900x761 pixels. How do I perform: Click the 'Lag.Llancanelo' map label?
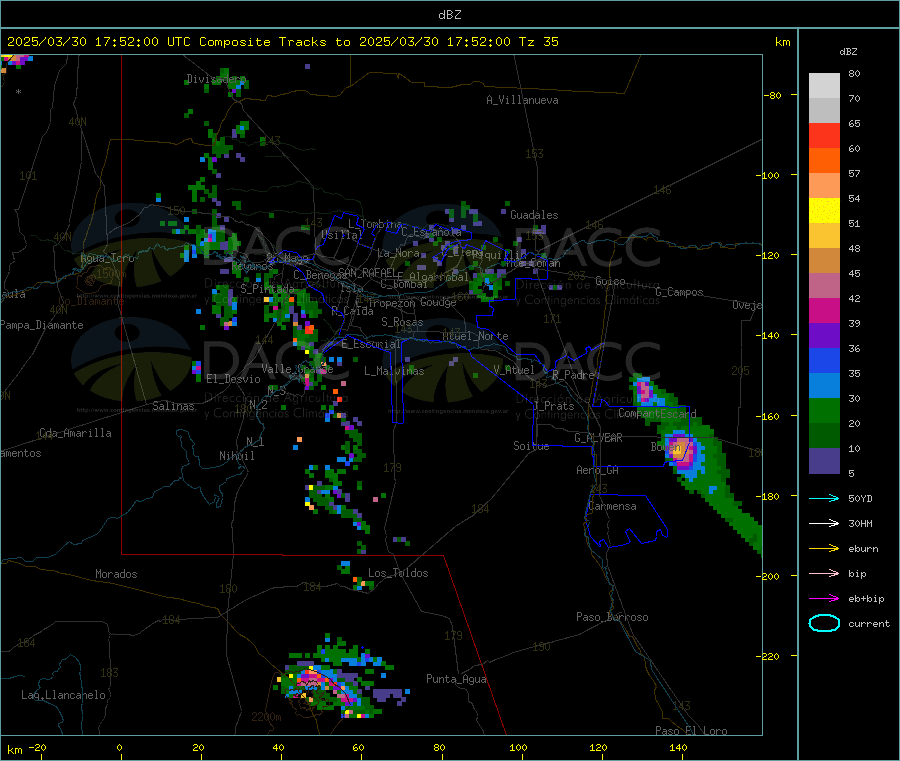pos(63,695)
